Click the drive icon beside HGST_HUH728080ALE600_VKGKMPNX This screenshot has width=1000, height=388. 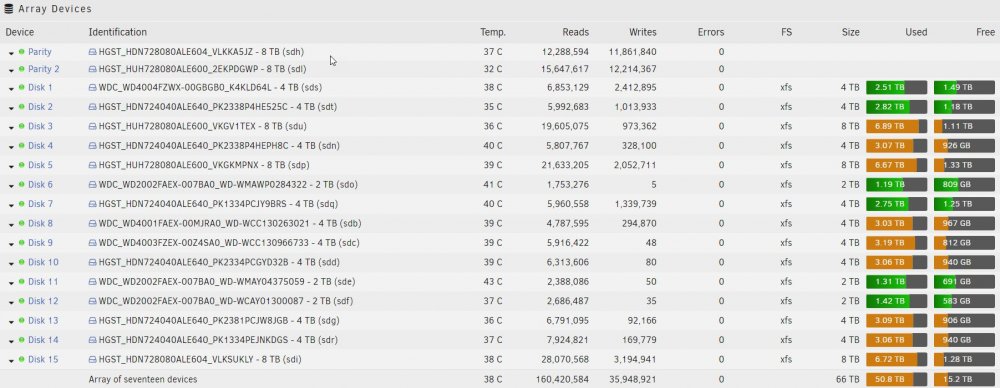point(92,165)
